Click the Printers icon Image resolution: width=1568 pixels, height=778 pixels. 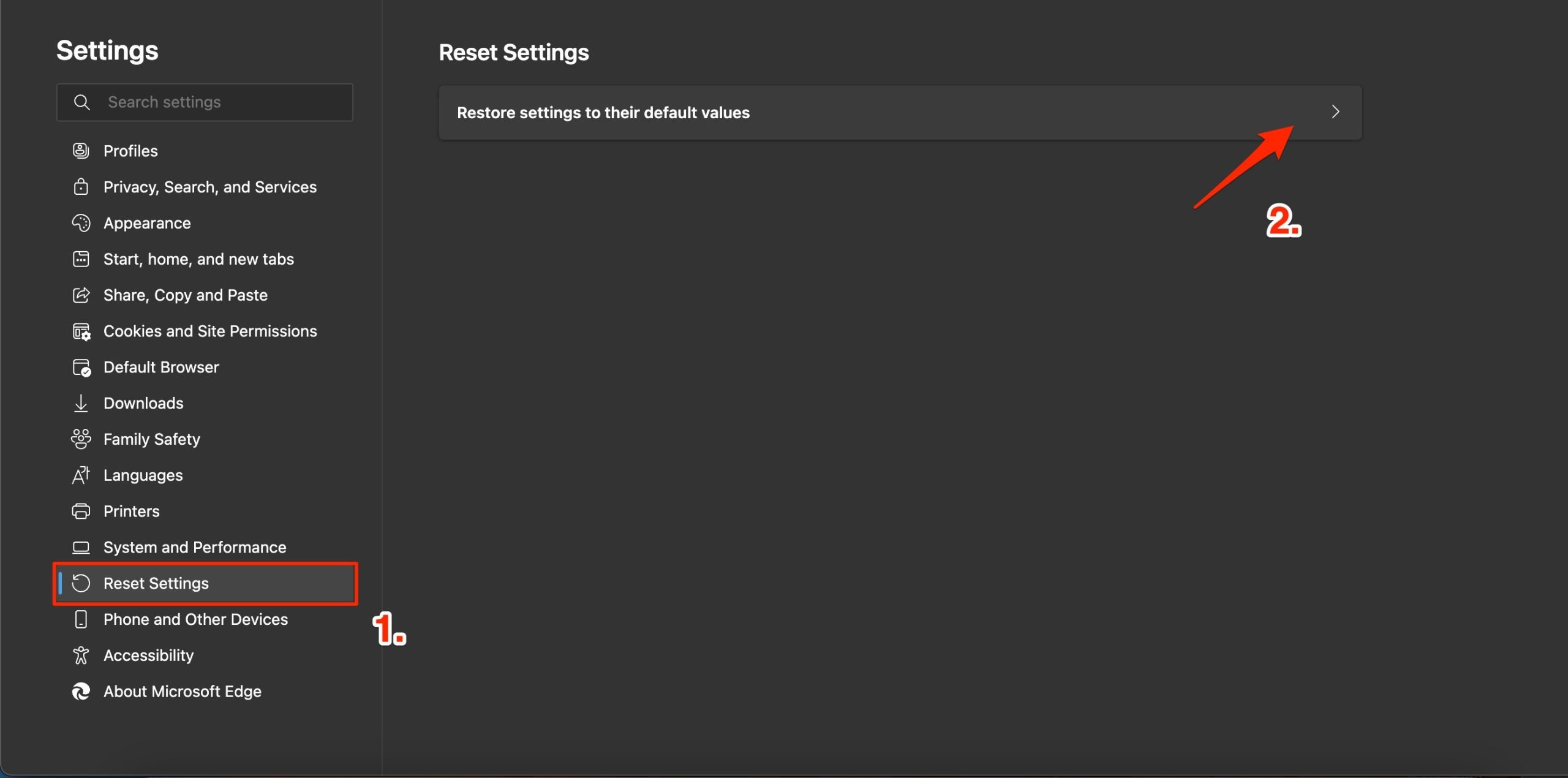tap(81, 511)
